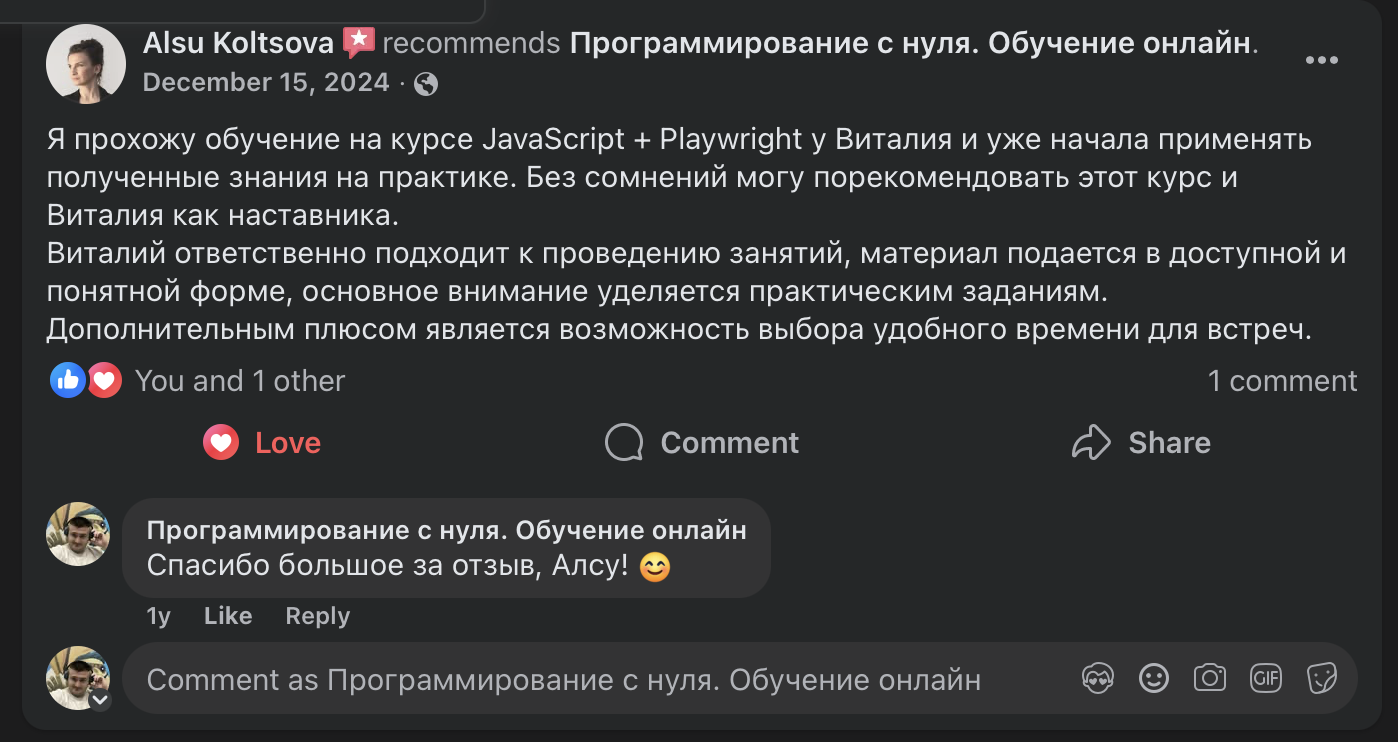
Task: Click the red star recommends badge
Action: point(357,42)
